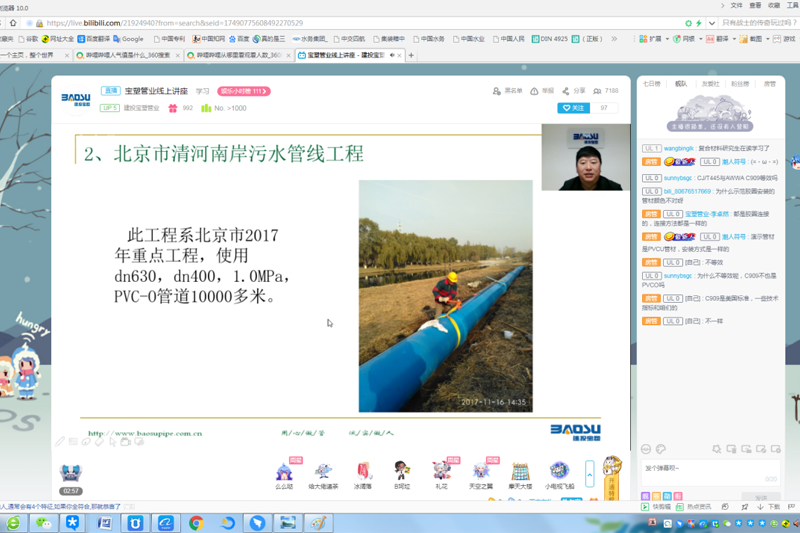Select the 舰队 tab
800x533 pixels.
681,84
